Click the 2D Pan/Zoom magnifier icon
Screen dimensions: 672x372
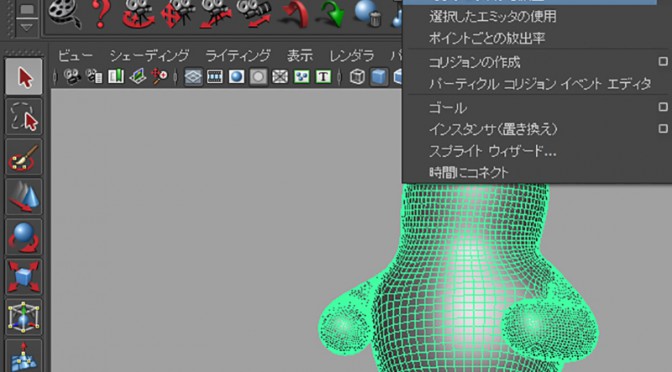159,77
